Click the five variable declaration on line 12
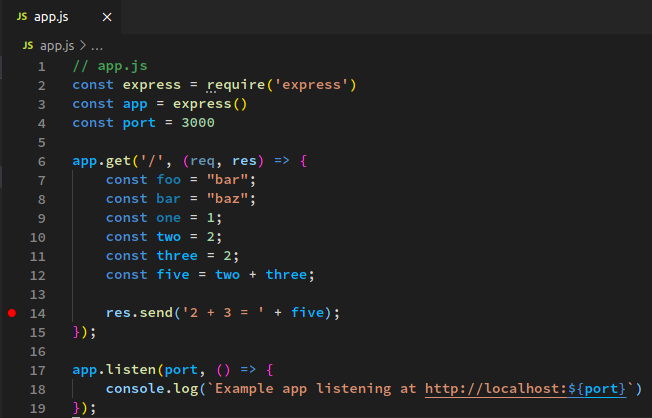This screenshot has height=418, width=652. tap(173, 275)
